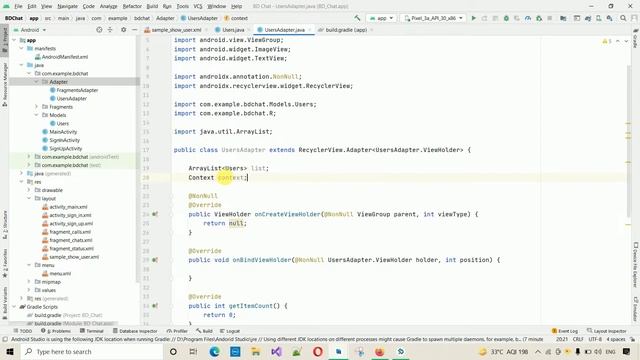Open Microsoft Edge from the taskbar
The width and height of the screenshot is (640, 360).
pyautogui.click(x=215, y=351)
